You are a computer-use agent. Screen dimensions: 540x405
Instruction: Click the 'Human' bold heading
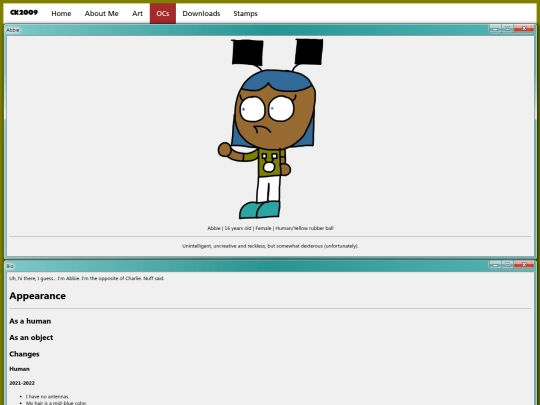19,369
